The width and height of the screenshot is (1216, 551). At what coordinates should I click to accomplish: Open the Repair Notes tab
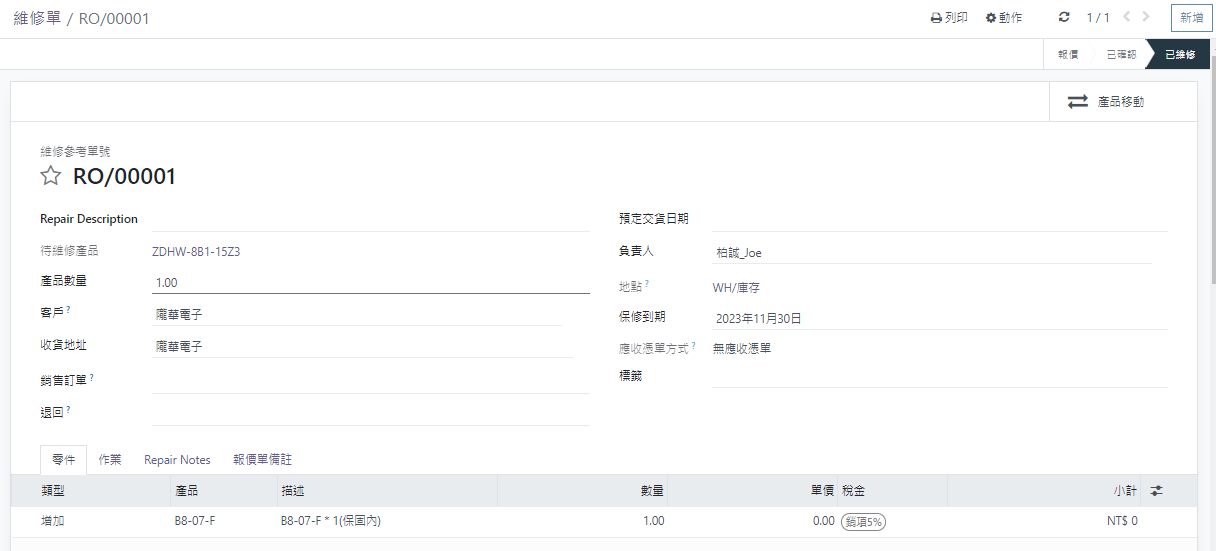[x=177, y=460]
